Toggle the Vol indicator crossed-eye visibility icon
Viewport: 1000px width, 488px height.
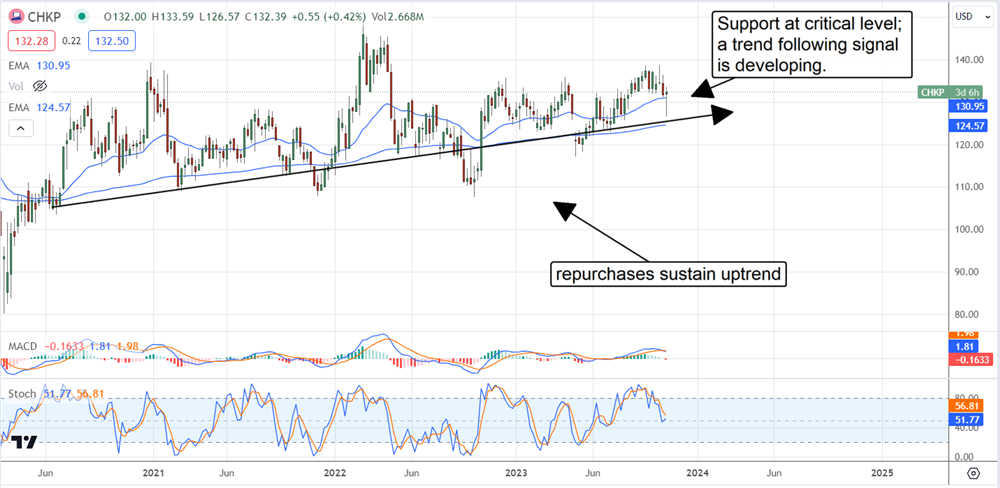(40, 85)
